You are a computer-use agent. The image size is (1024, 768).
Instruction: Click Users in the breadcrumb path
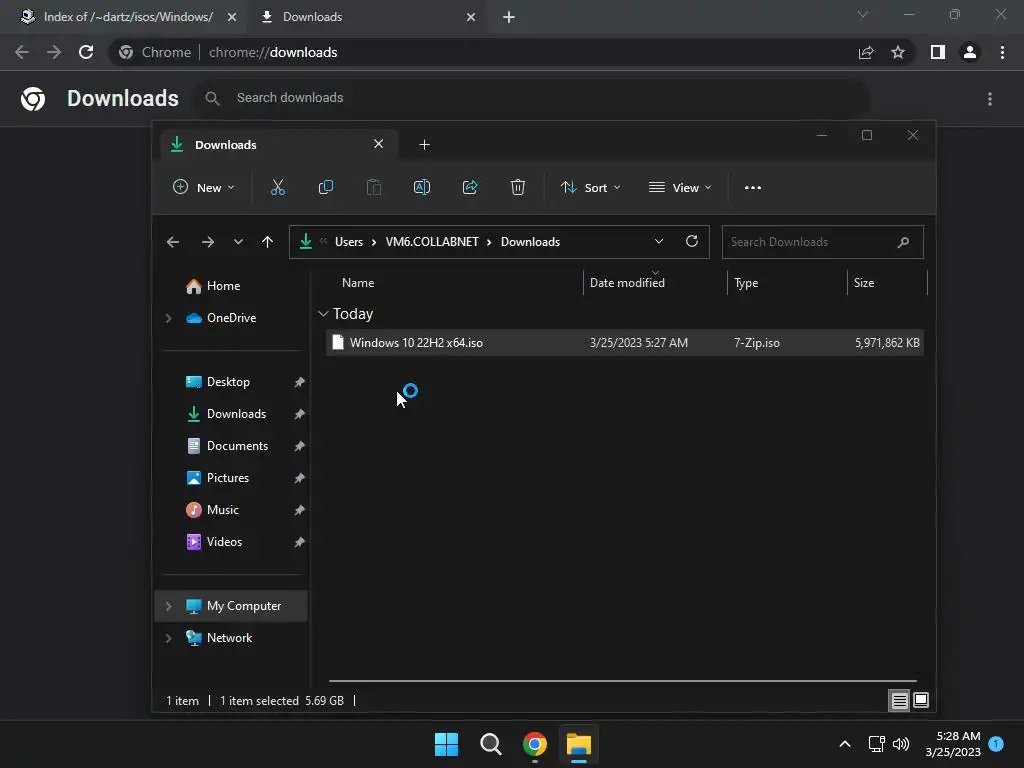pos(349,242)
